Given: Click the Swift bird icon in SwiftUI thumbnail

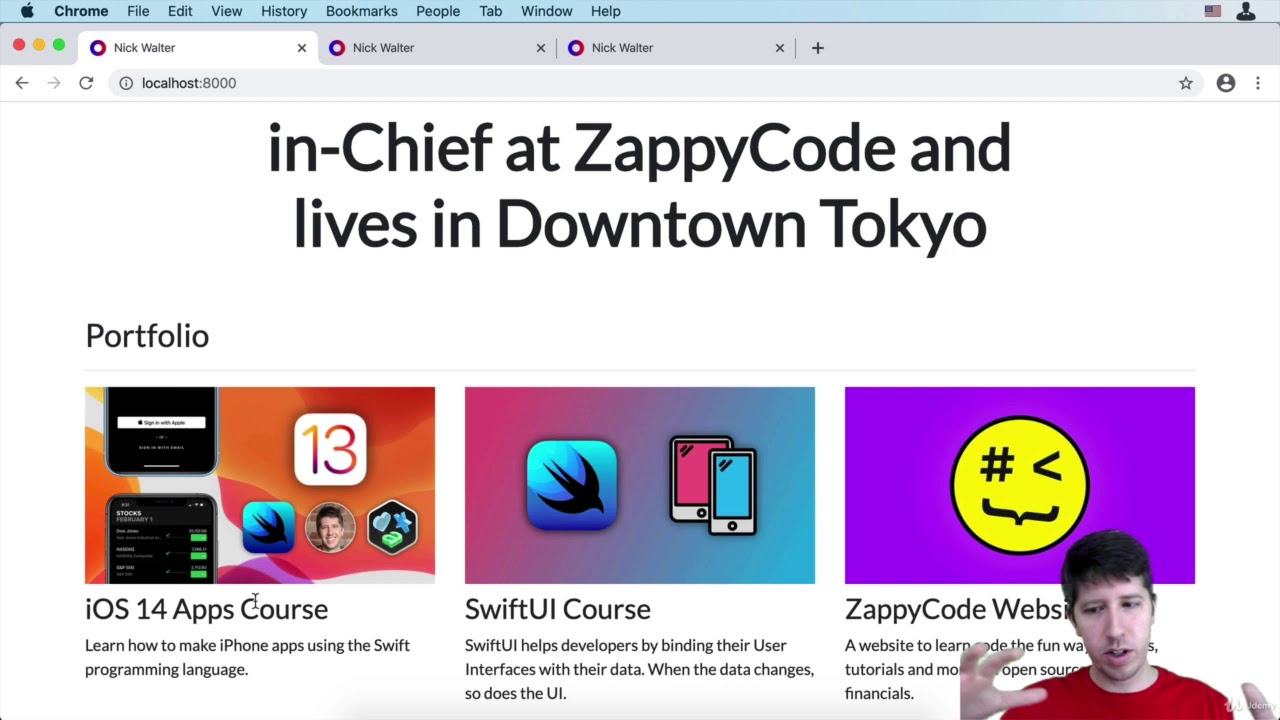Looking at the screenshot, I should click(572, 485).
